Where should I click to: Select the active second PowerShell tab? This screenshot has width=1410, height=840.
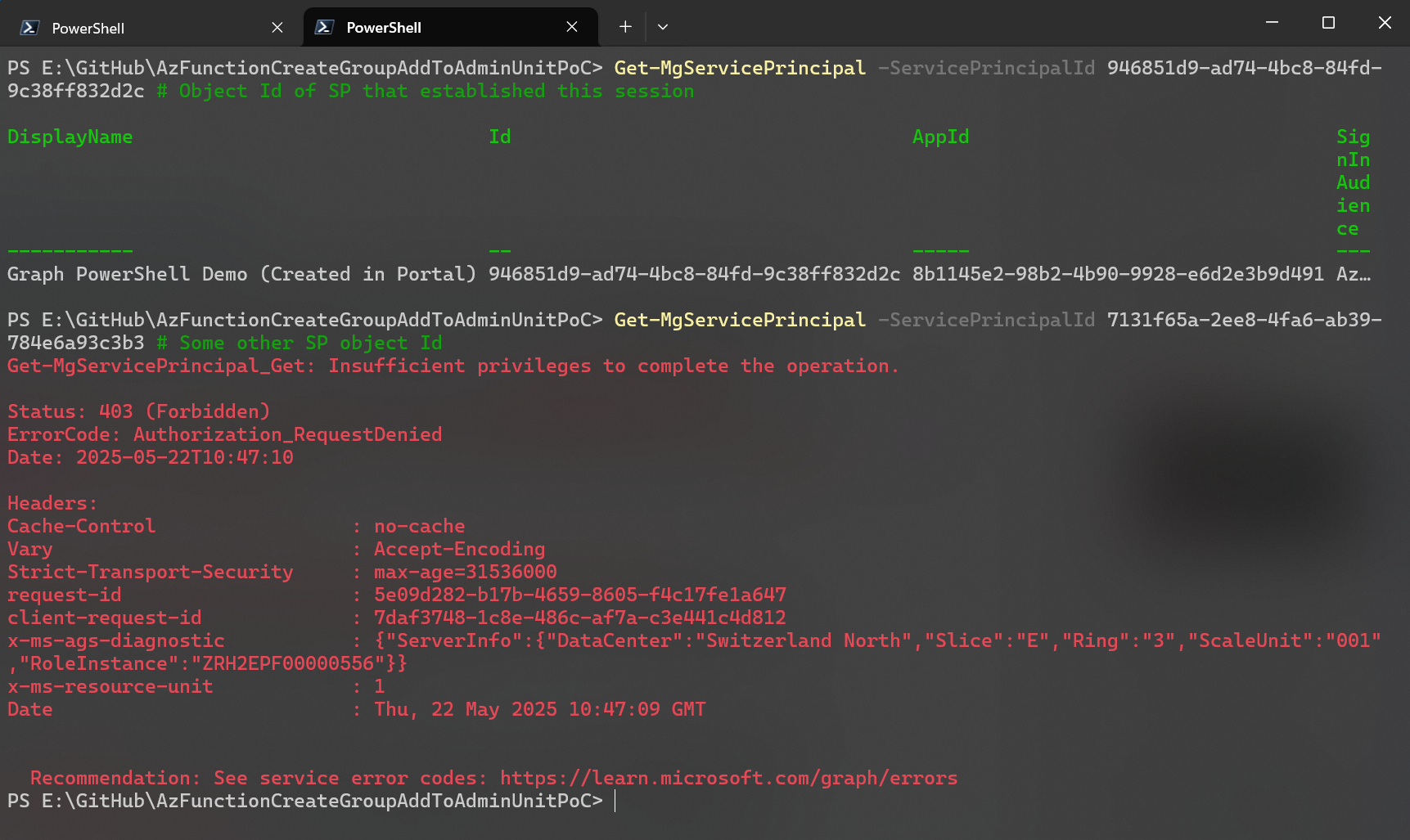click(450, 28)
